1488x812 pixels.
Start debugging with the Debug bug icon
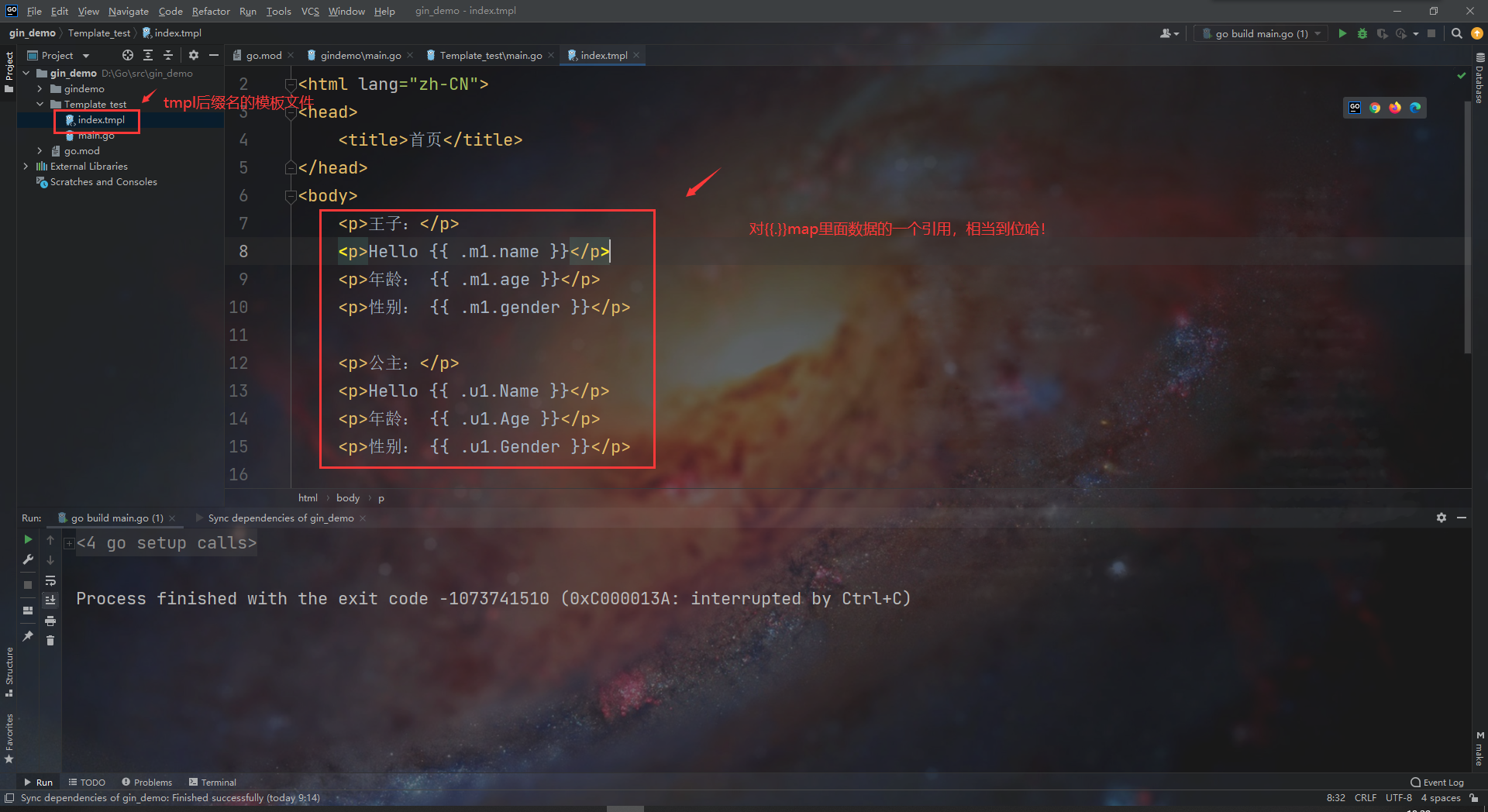pos(1362,33)
